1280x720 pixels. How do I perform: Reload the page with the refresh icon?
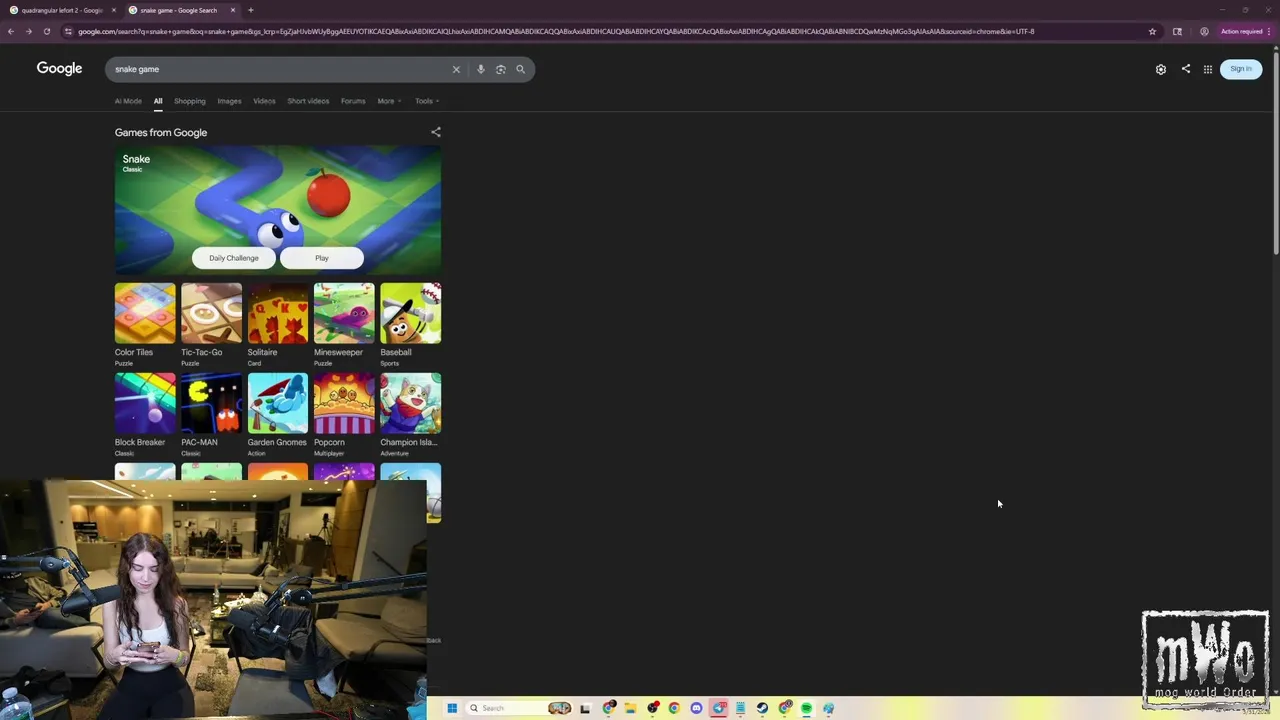pyautogui.click(x=46, y=31)
